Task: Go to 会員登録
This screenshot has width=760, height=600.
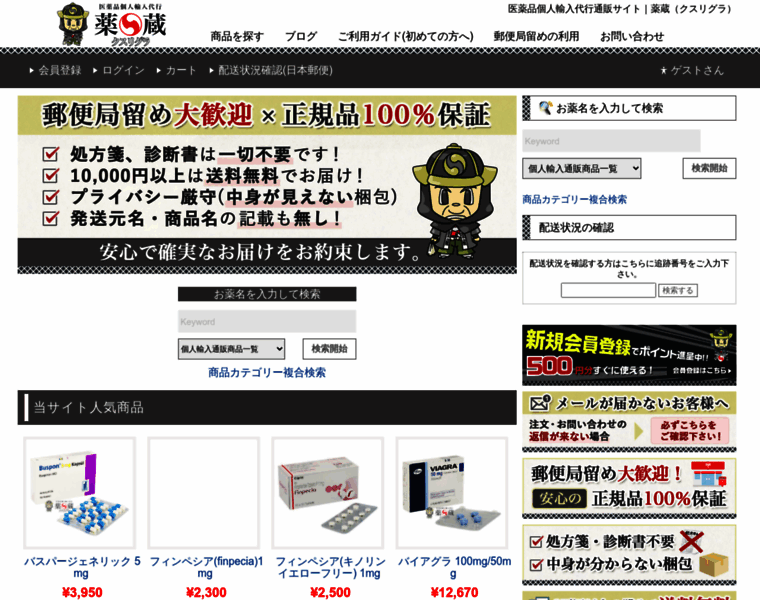Action: click(60, 70)
